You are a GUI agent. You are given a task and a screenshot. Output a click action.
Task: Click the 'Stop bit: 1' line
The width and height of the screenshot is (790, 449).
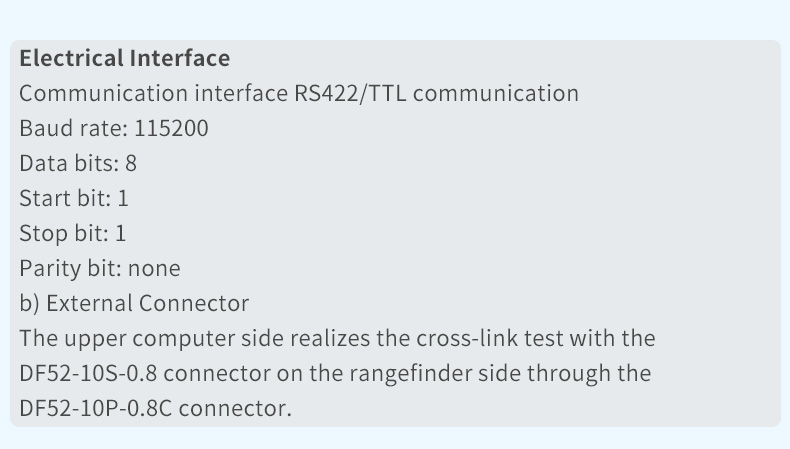click(73, 233)
